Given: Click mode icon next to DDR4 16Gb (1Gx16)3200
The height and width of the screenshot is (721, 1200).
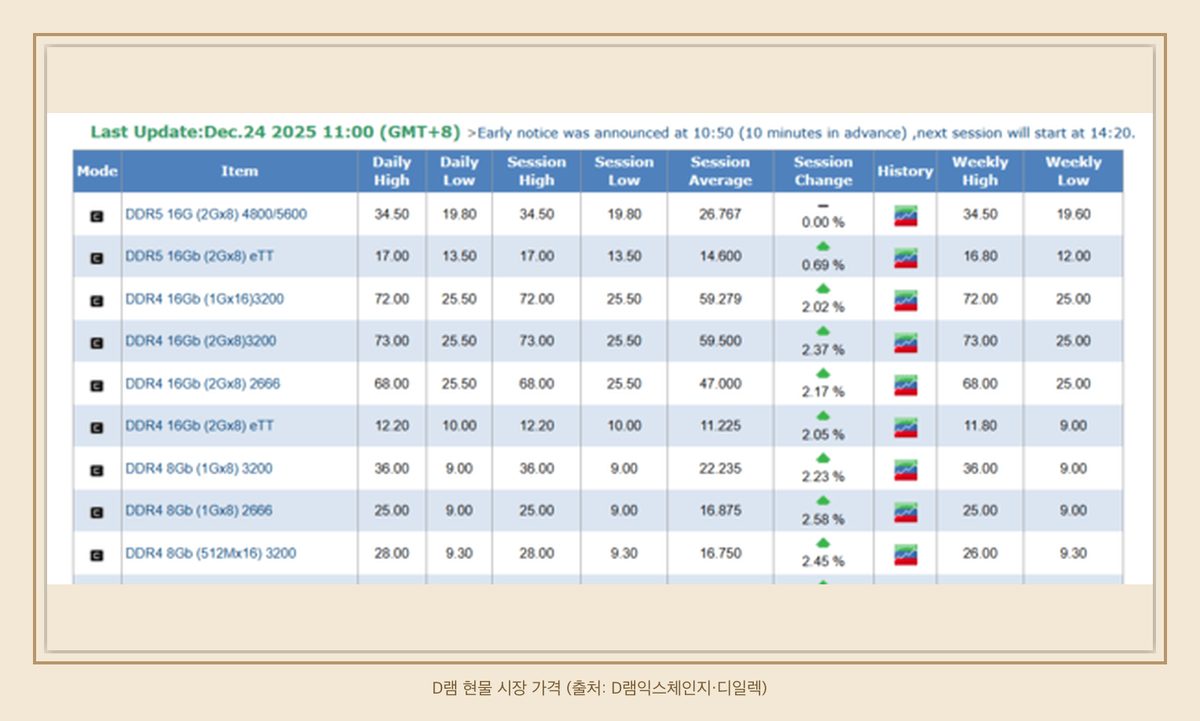Looking at the screenshot, I should coord(97,300).
